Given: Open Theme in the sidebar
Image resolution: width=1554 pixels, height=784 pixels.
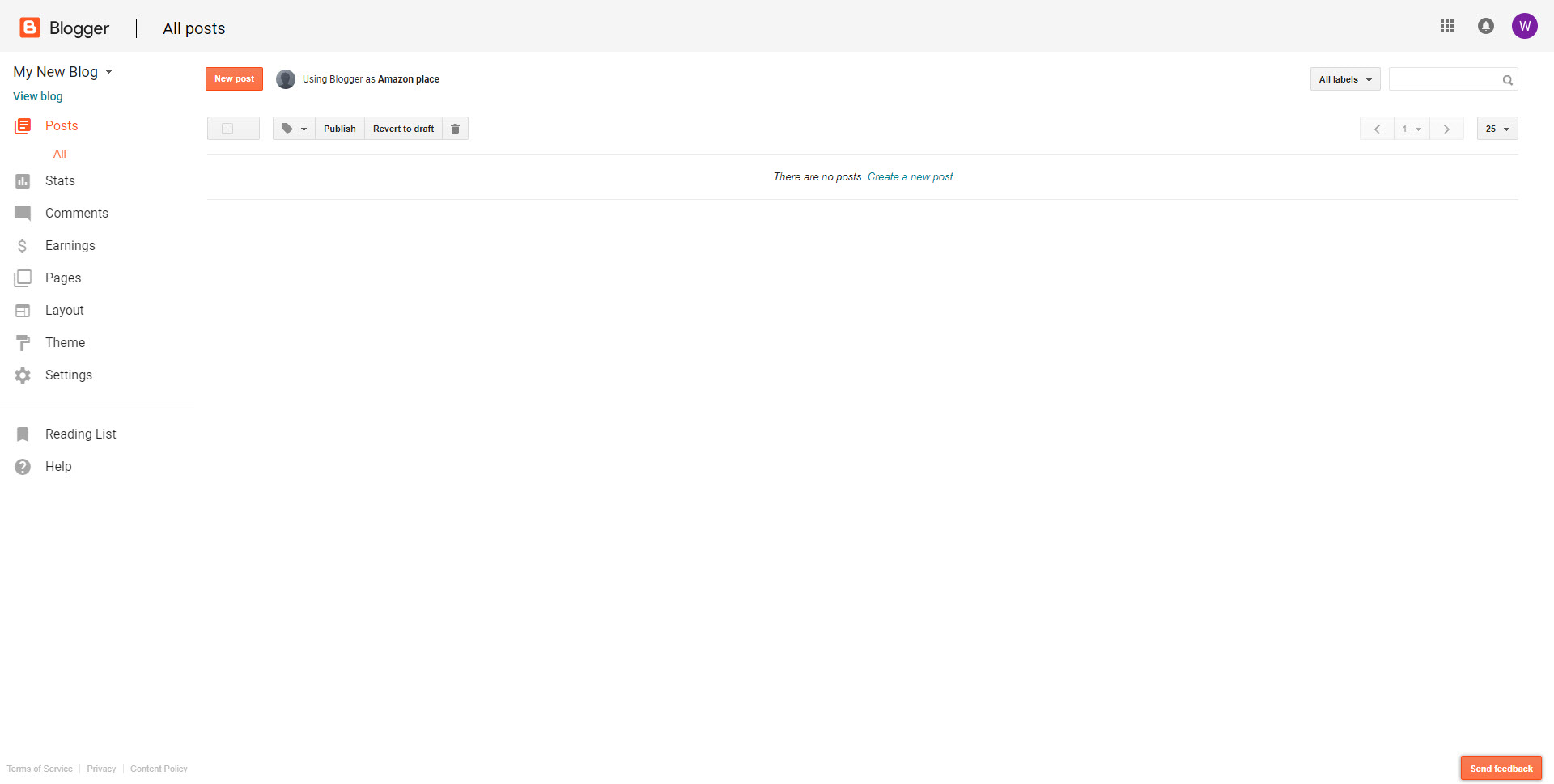Looking at the screenshot, I should pyautogui.click(x=65, y=343).
